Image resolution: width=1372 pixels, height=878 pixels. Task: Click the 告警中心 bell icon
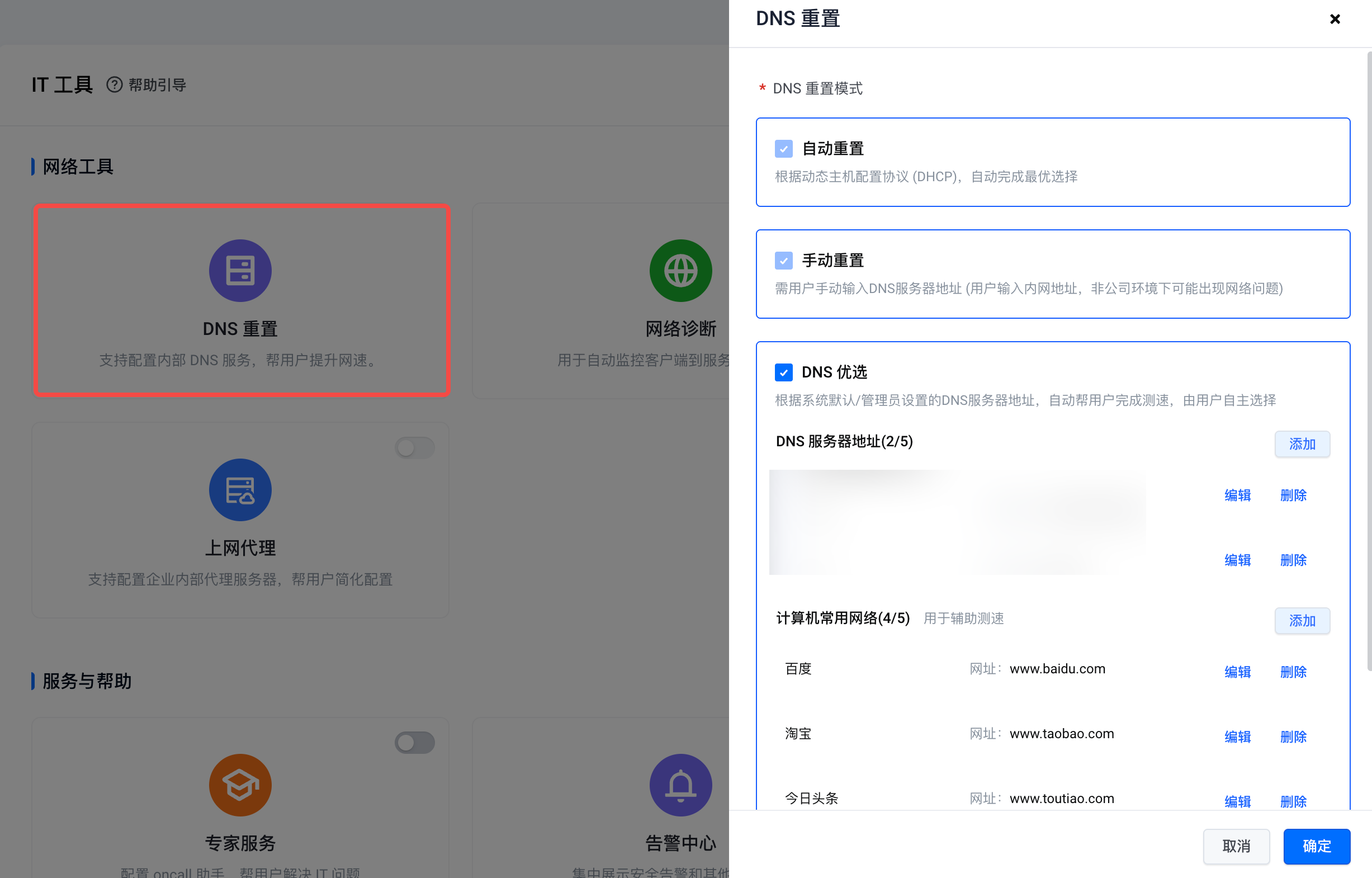coord(680,785)
